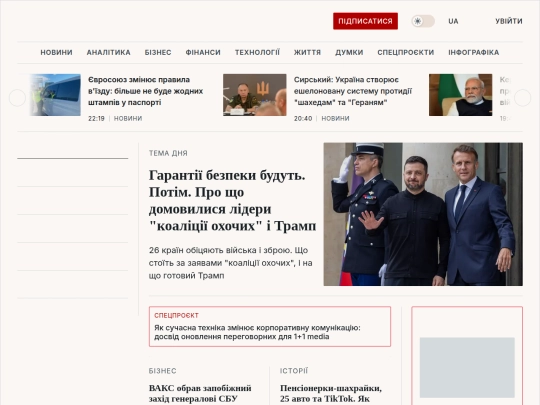Open article ВАКС обрав запобіжний захід генералові СБУ
Screen dimensions: 540x405
200,393
